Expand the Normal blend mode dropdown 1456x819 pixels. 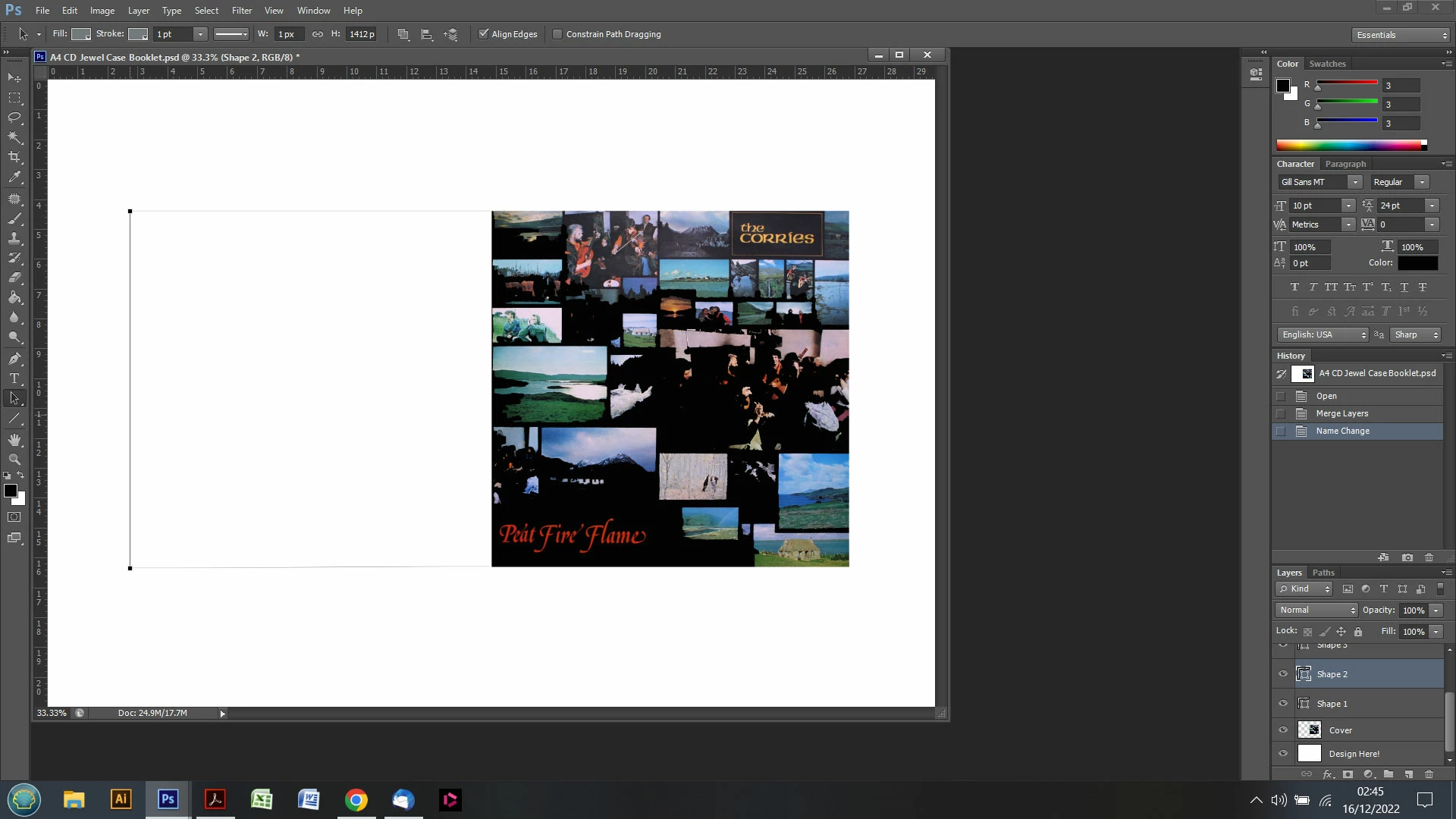click(x=1317, y=610)
